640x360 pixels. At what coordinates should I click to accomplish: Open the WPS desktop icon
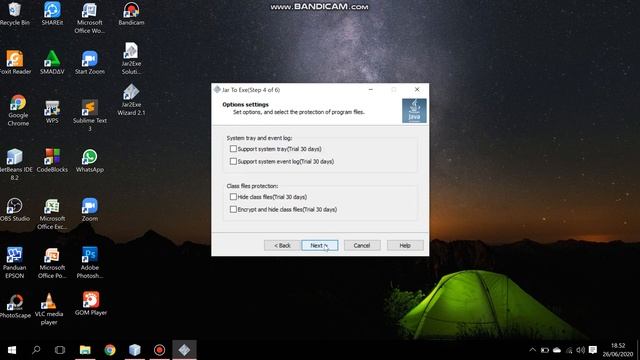(x=52, y=111)
